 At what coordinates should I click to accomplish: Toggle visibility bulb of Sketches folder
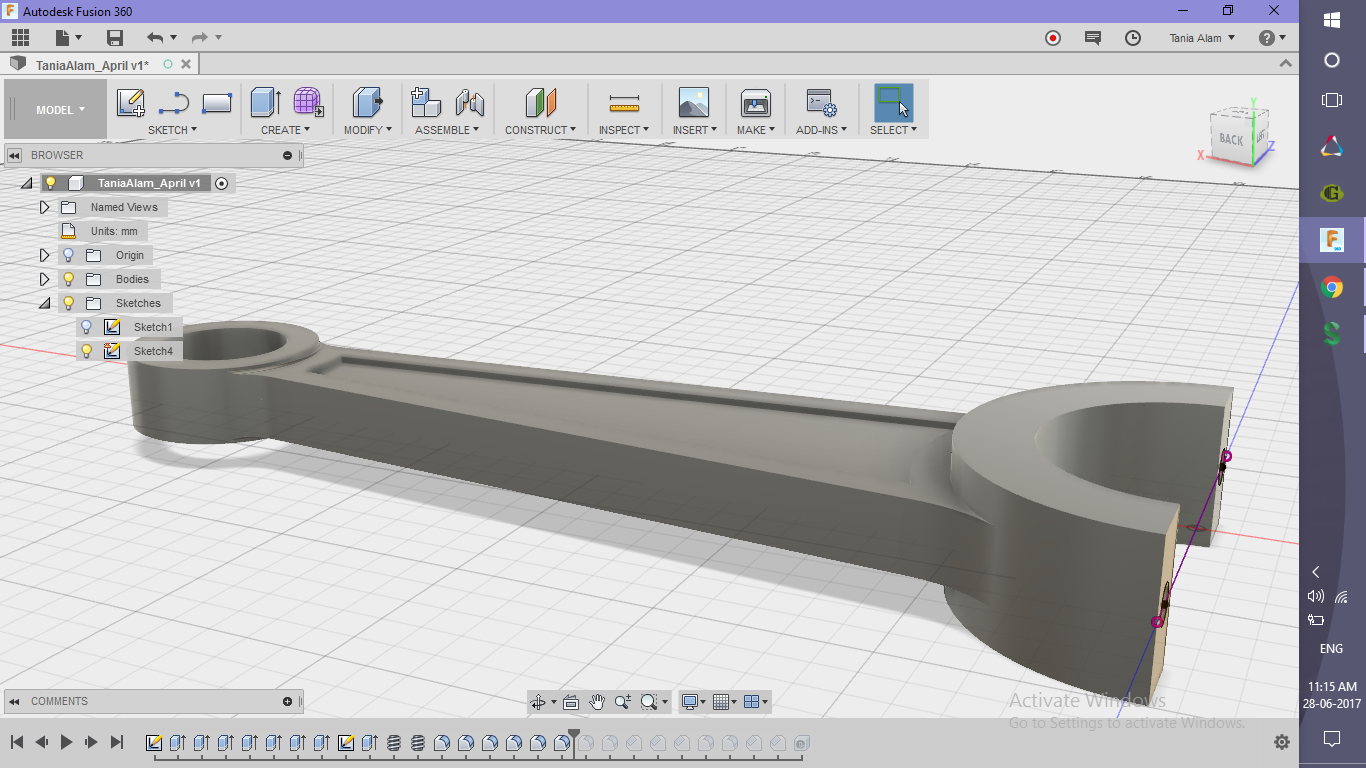[x=69, y=303]
